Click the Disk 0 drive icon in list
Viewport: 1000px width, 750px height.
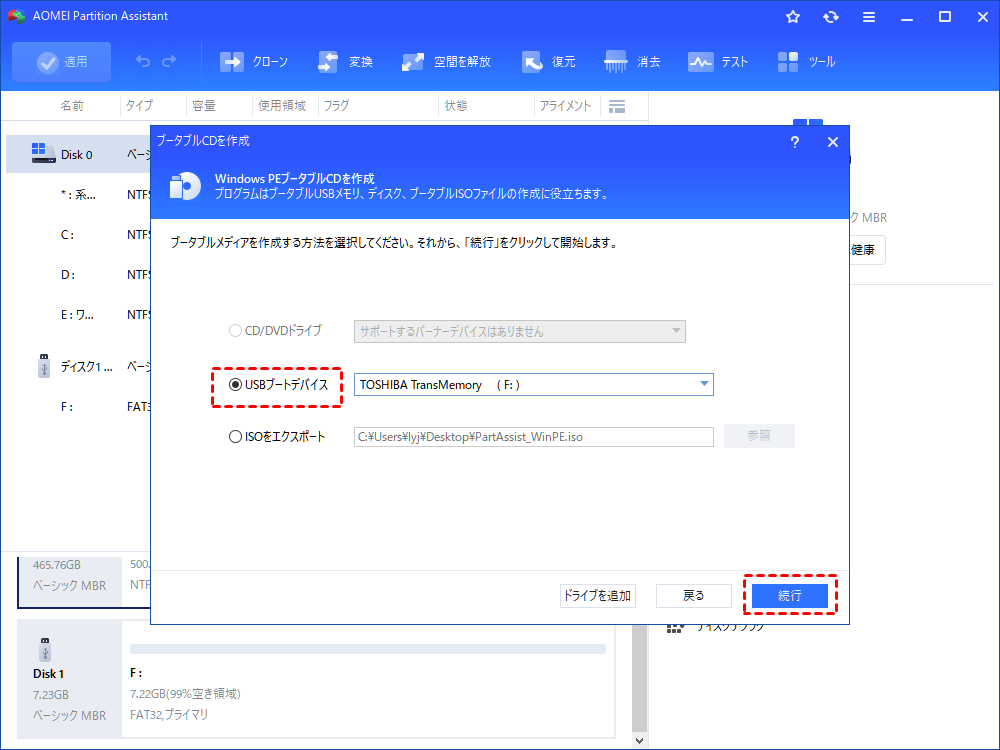(43, 153)
